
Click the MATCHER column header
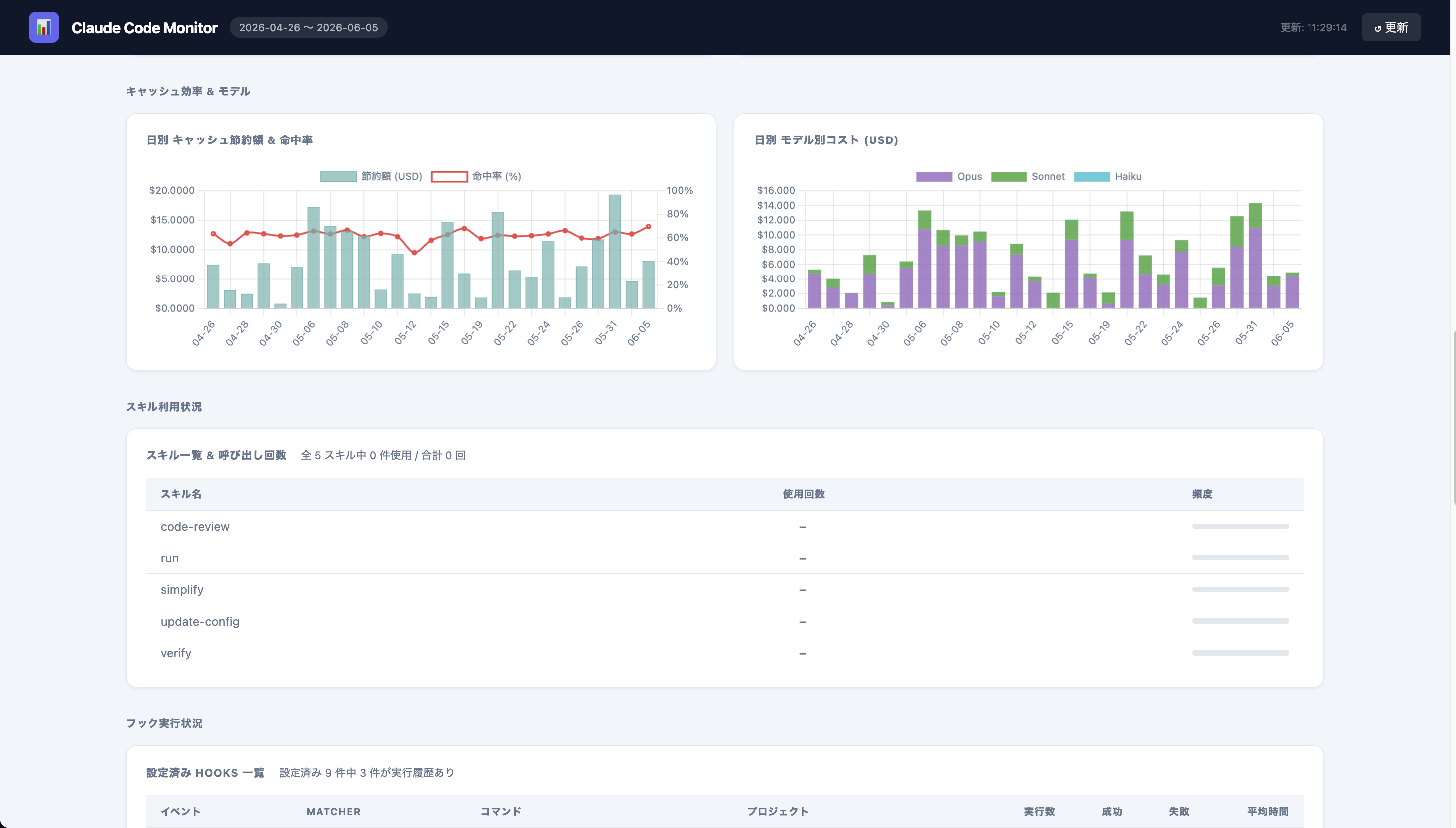(x=334, y=811)
